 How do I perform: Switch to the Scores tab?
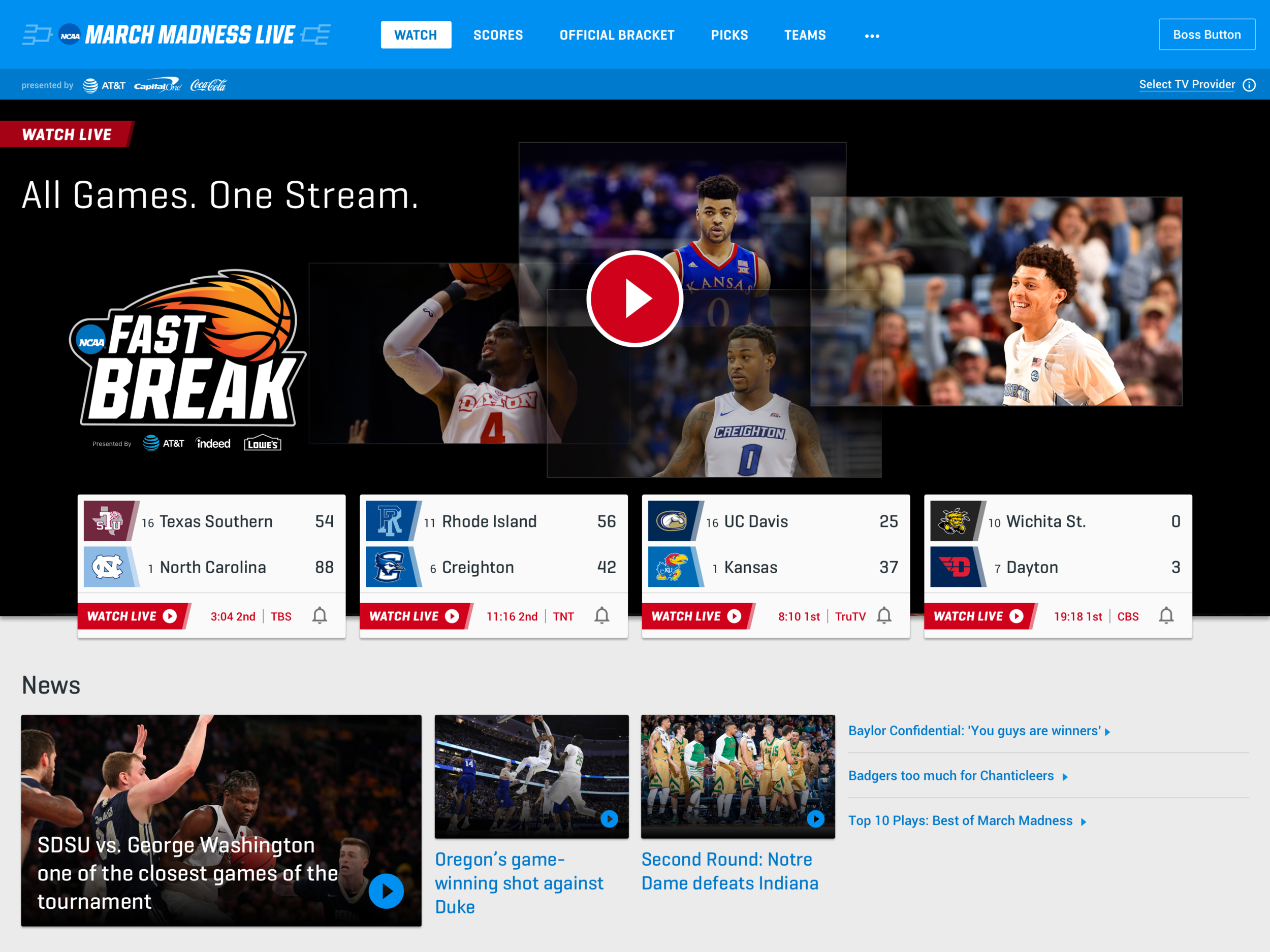[498, 35]
